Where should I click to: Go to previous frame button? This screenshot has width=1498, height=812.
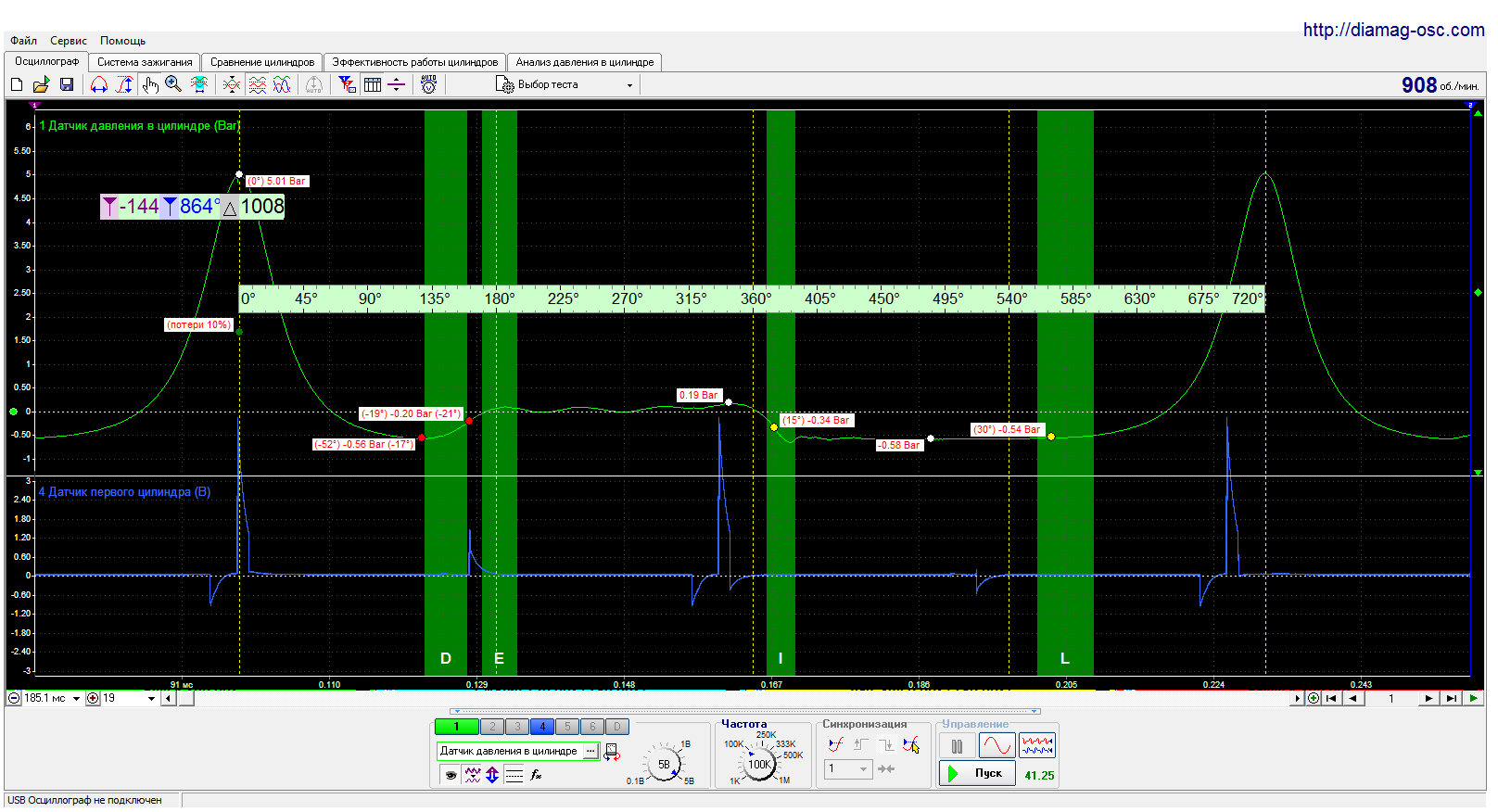[x=1353, y=699]
